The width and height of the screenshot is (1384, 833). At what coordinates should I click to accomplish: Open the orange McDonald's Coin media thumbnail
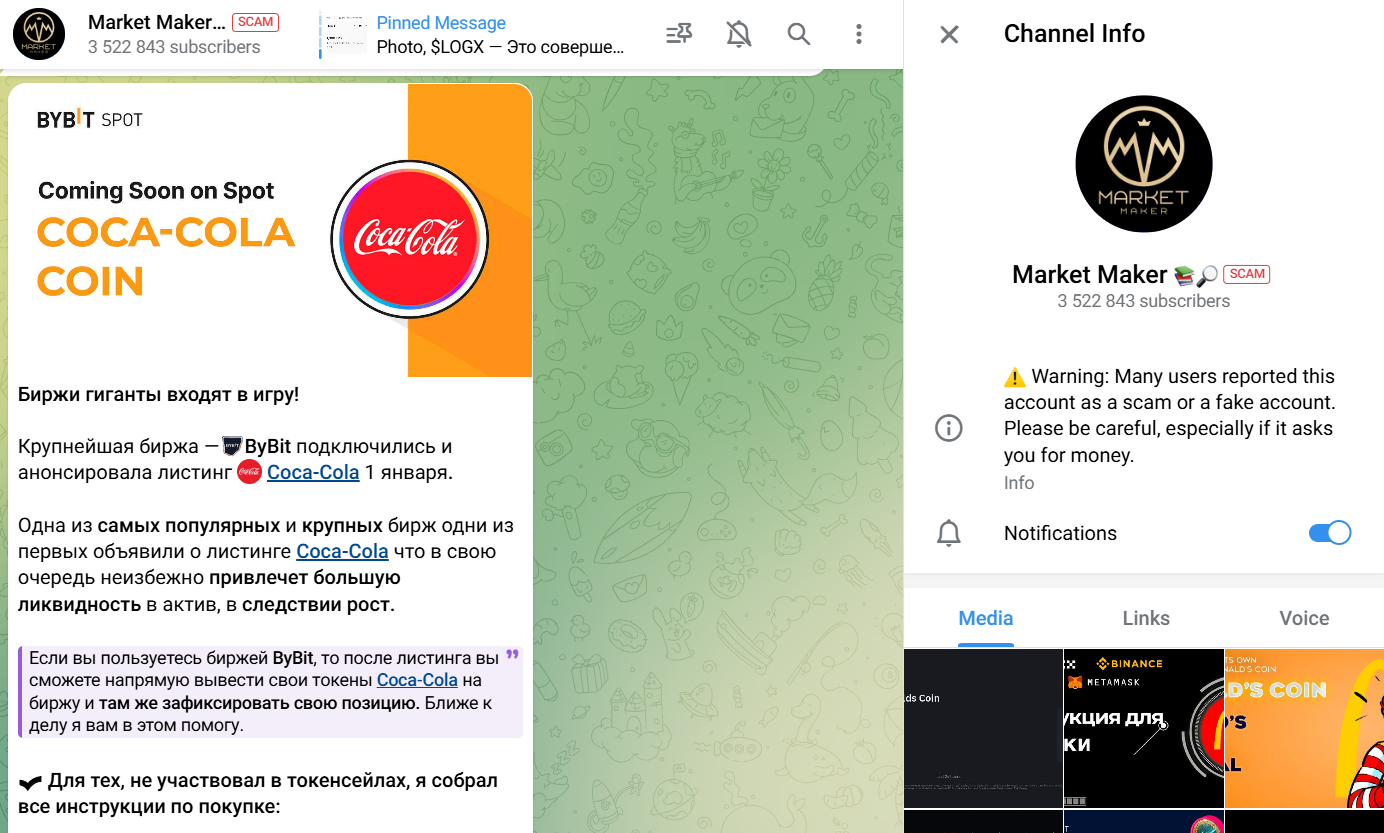[x=1305, y=728]
